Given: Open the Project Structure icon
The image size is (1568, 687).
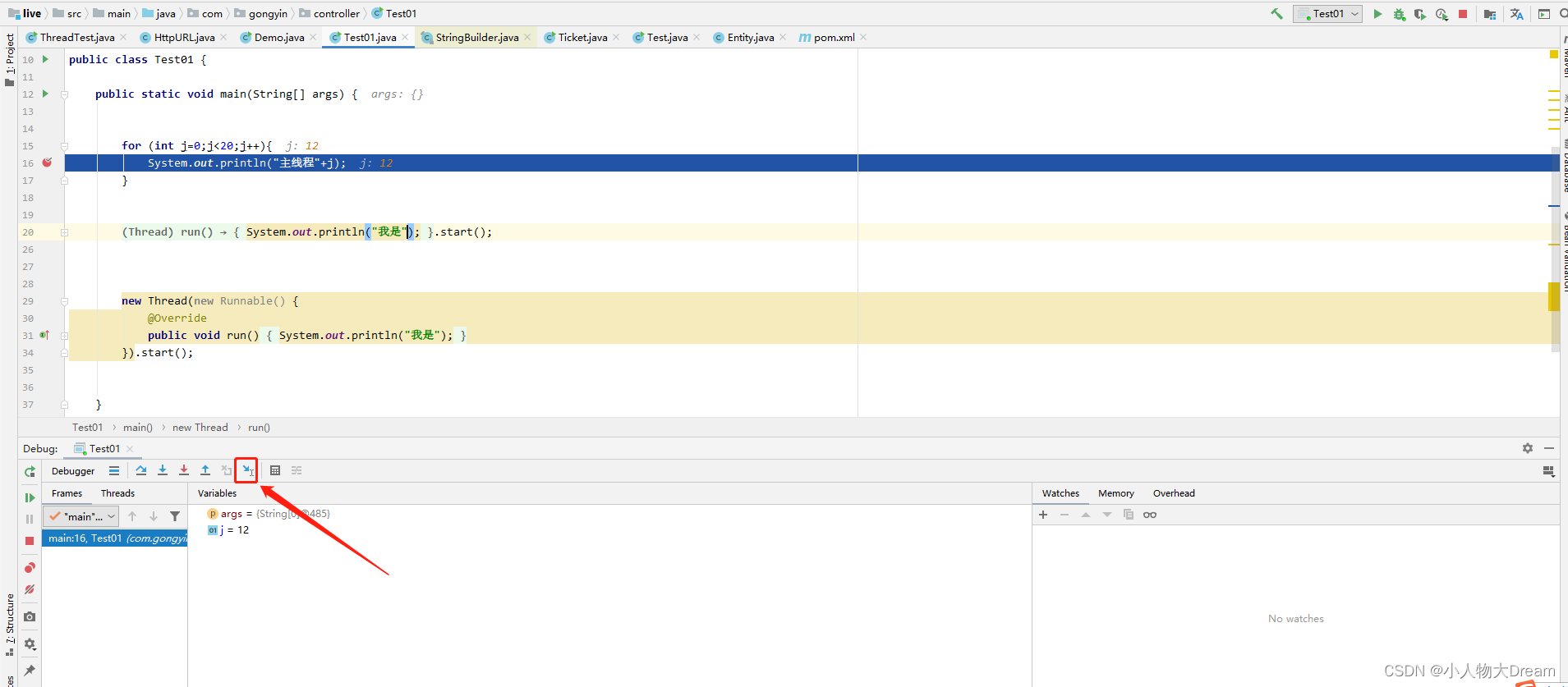Looking at the screenshot, I should (x=1490, y=14).
